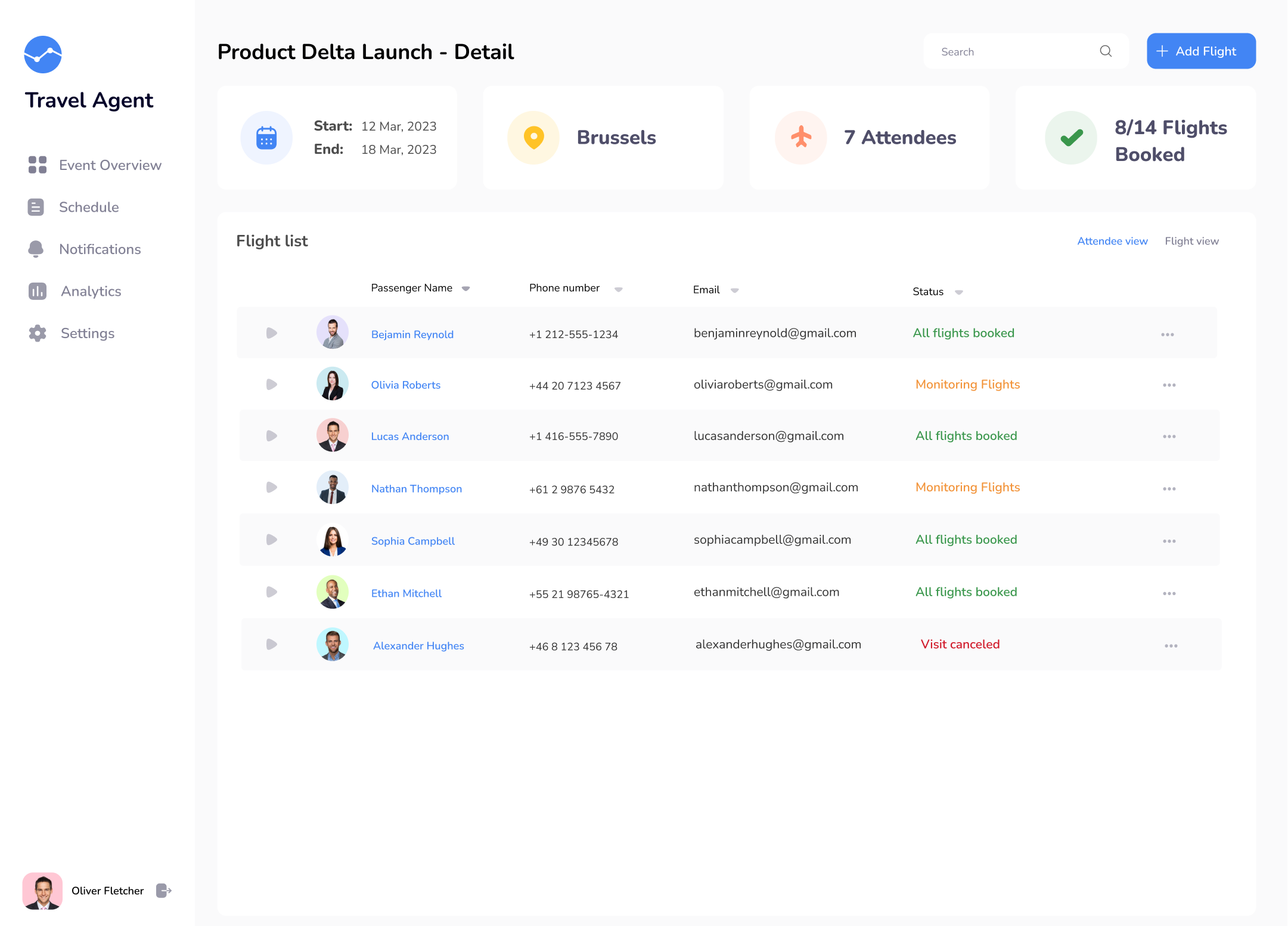Open more options for Alexander Hughes row
This screenshot has width=1288, height=926.
(x=1171, y=646)
